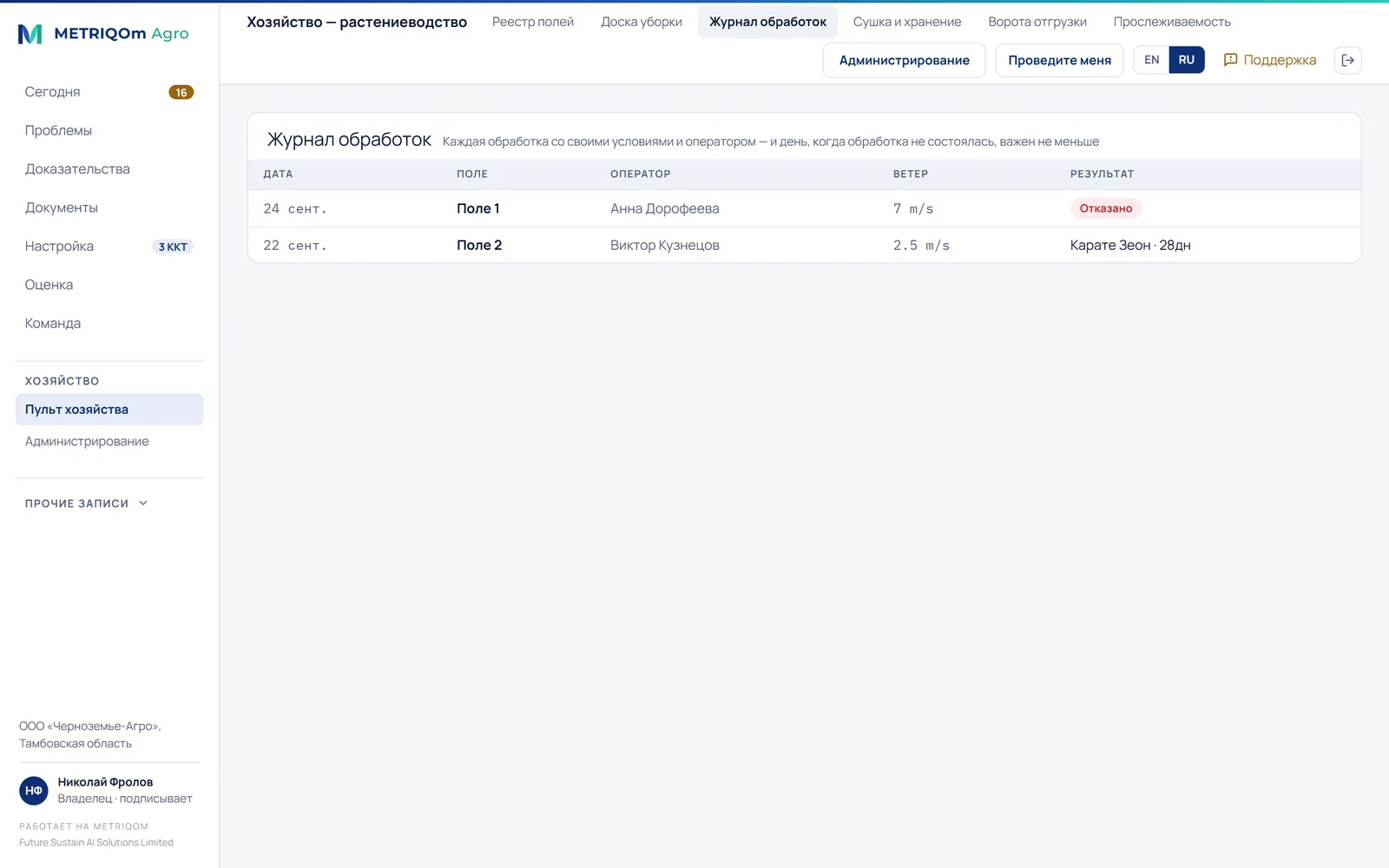1389x868 pixels.
Task: Select the RU language option
Action: [1187, 60]
